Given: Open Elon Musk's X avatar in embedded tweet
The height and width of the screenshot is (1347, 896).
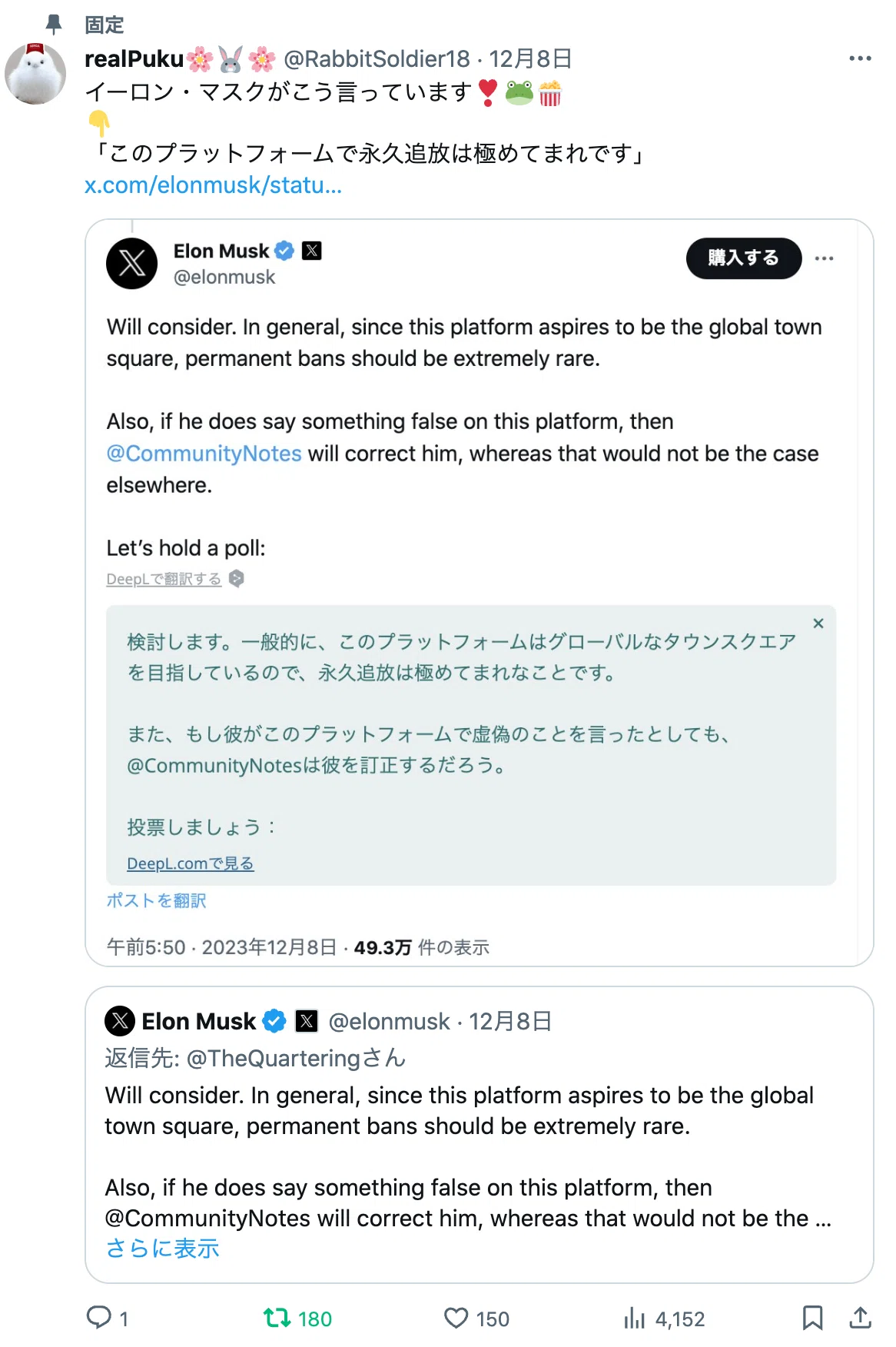Looking at the screenshot, I should pyautogui.click(x=131, y=263).
